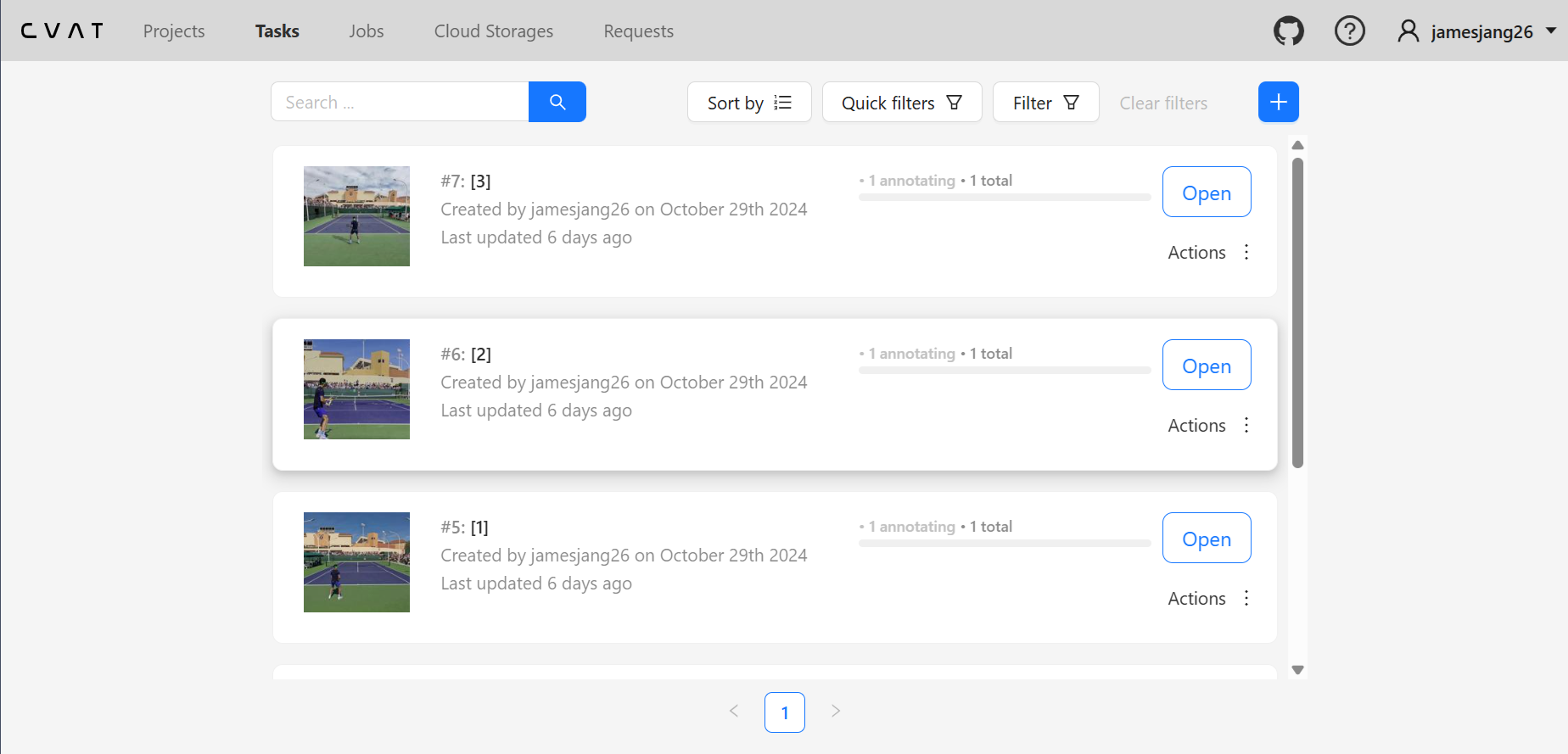Screen dimensions: 1568x754
Task: Open the three-dot Actions menu for task #5
Action: click(1246, 599)
